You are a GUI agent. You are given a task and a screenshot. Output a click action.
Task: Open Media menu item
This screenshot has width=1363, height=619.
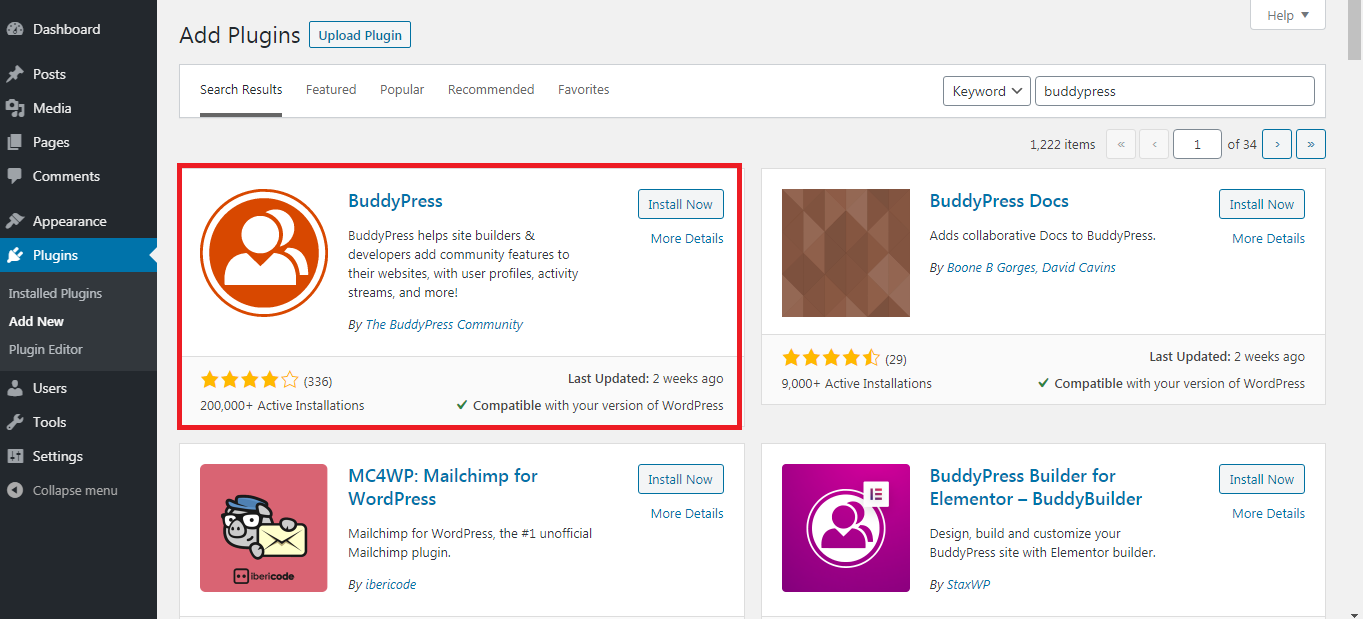pyautogui.click(x=78, y=108)
